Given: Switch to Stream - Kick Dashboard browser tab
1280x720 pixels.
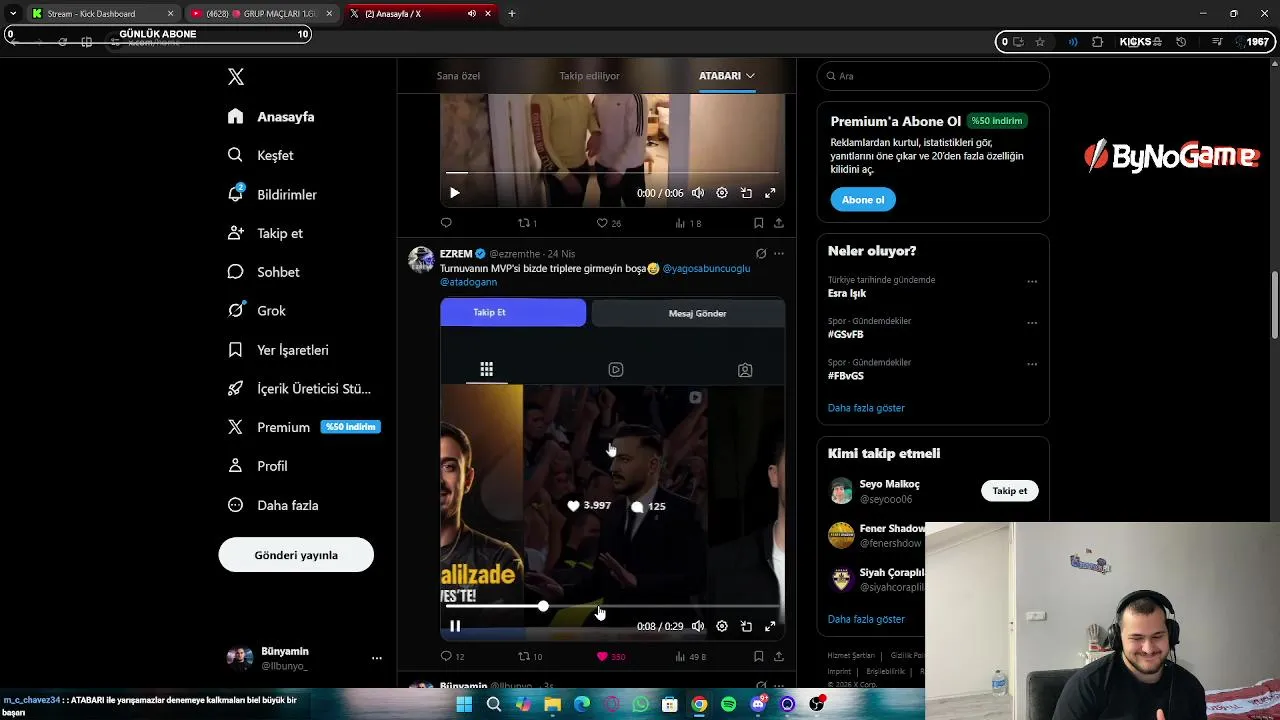Looking at the screenshot, I should pos(102,14).
